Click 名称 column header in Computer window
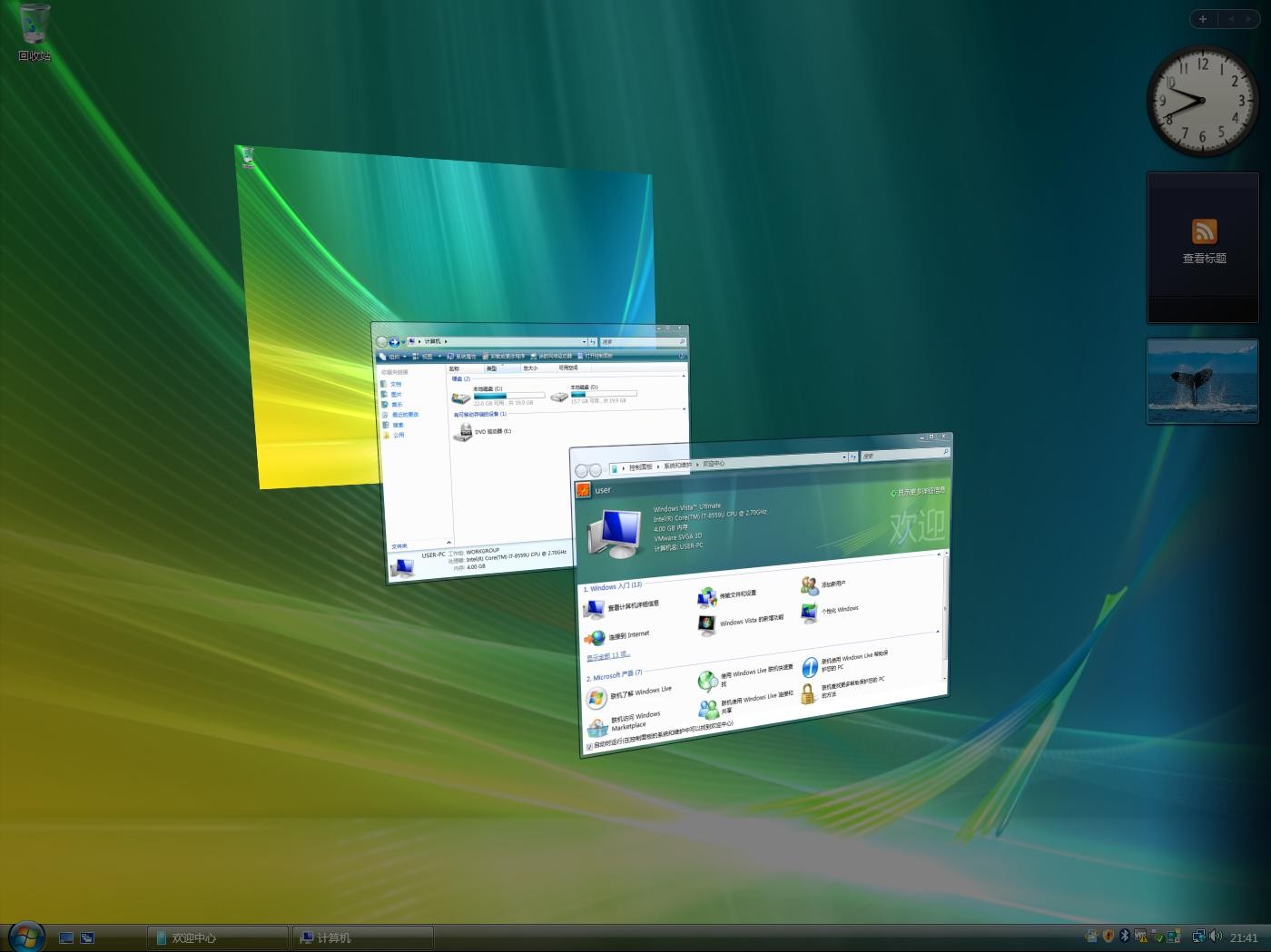Image resolution: width=1271 pixels, height=952 pixels. click(464, 368)
